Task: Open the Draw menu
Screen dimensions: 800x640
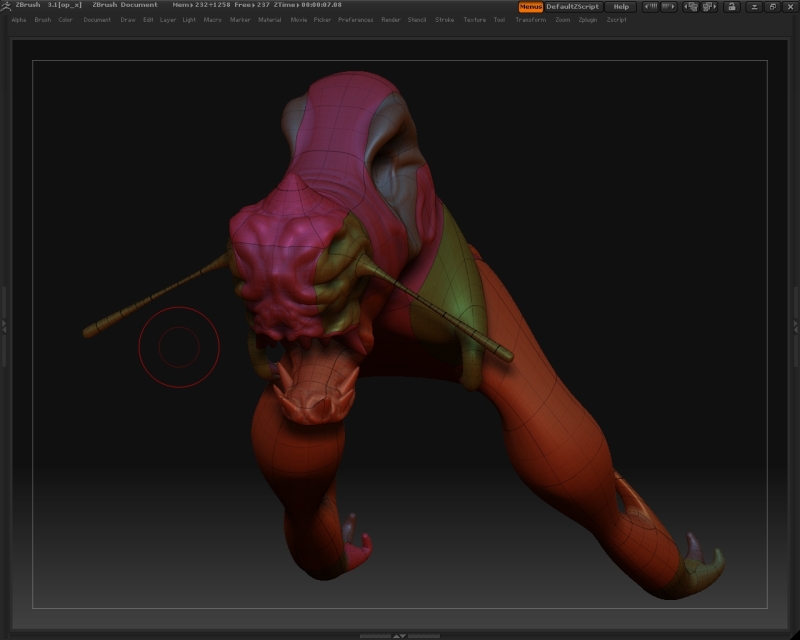Action: (128, 20)
